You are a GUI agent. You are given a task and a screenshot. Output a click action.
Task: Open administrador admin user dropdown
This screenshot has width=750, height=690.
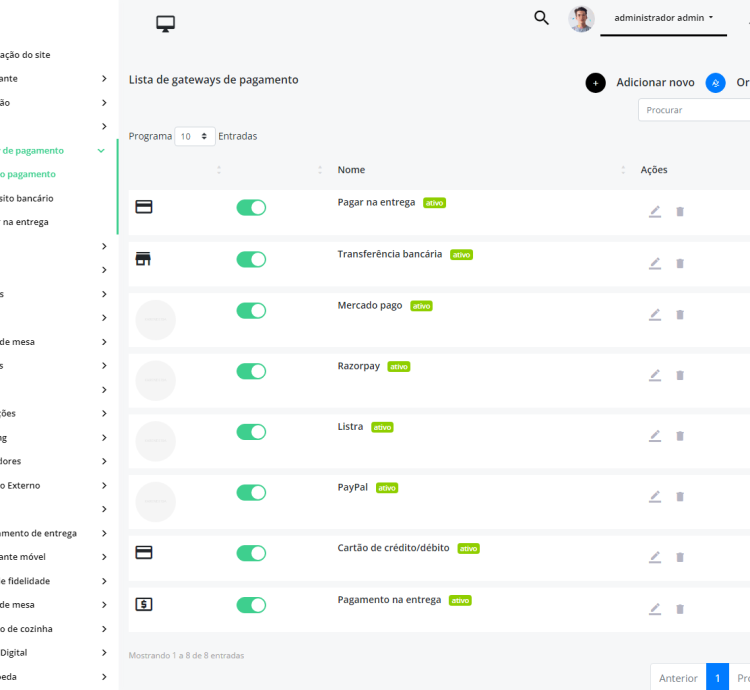[x=663, y=18]
